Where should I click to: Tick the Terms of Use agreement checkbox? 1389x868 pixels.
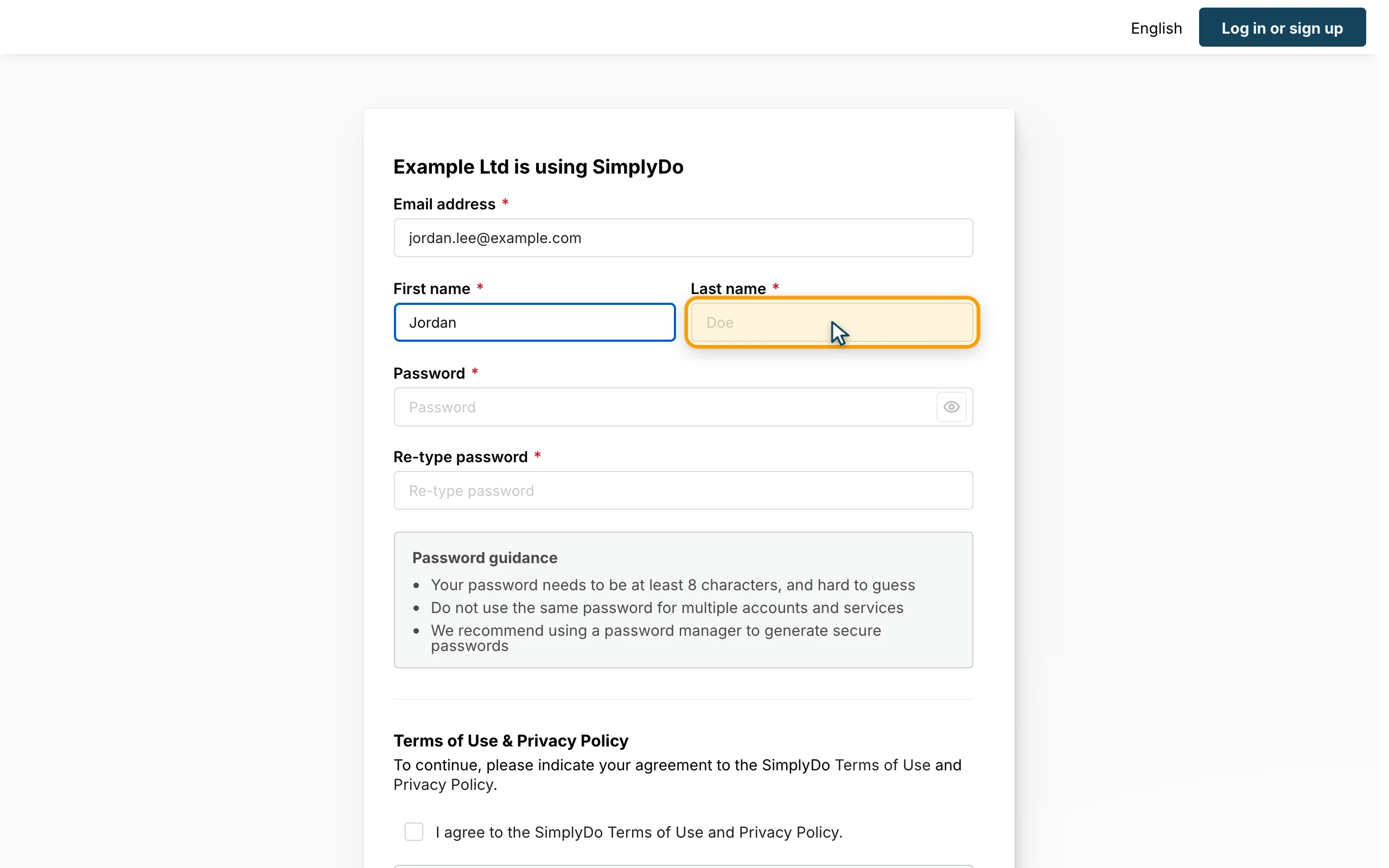click(x=414, y=832)
